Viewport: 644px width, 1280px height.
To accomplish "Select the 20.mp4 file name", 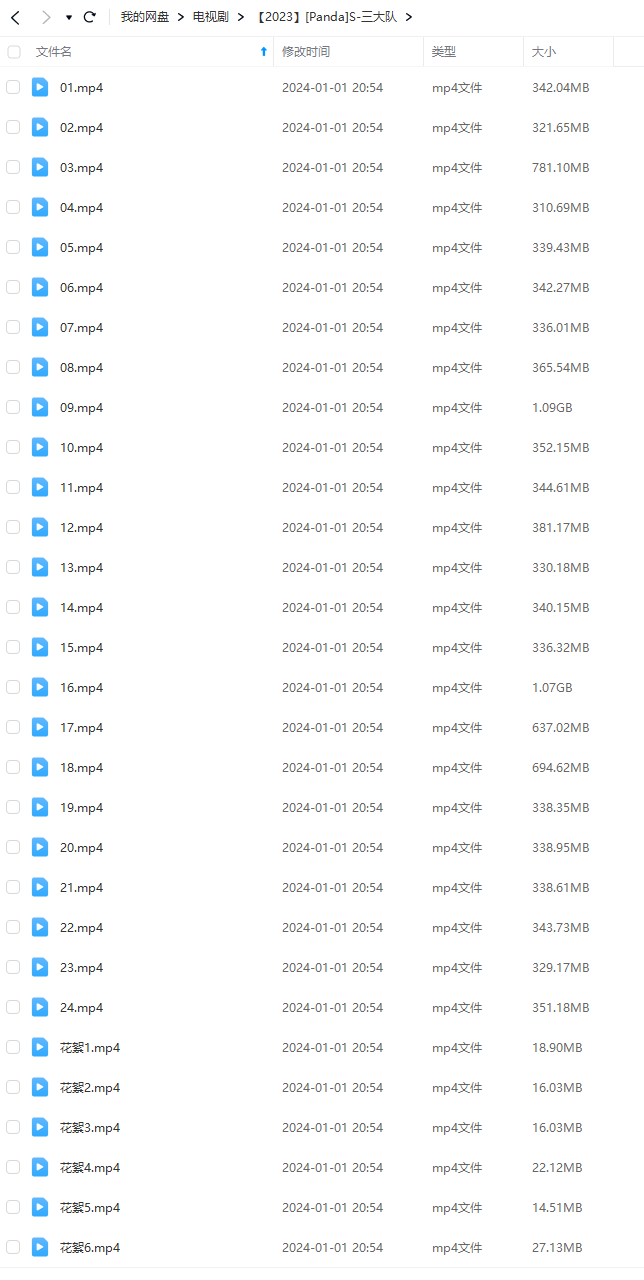I will click(x=81, y=847).
